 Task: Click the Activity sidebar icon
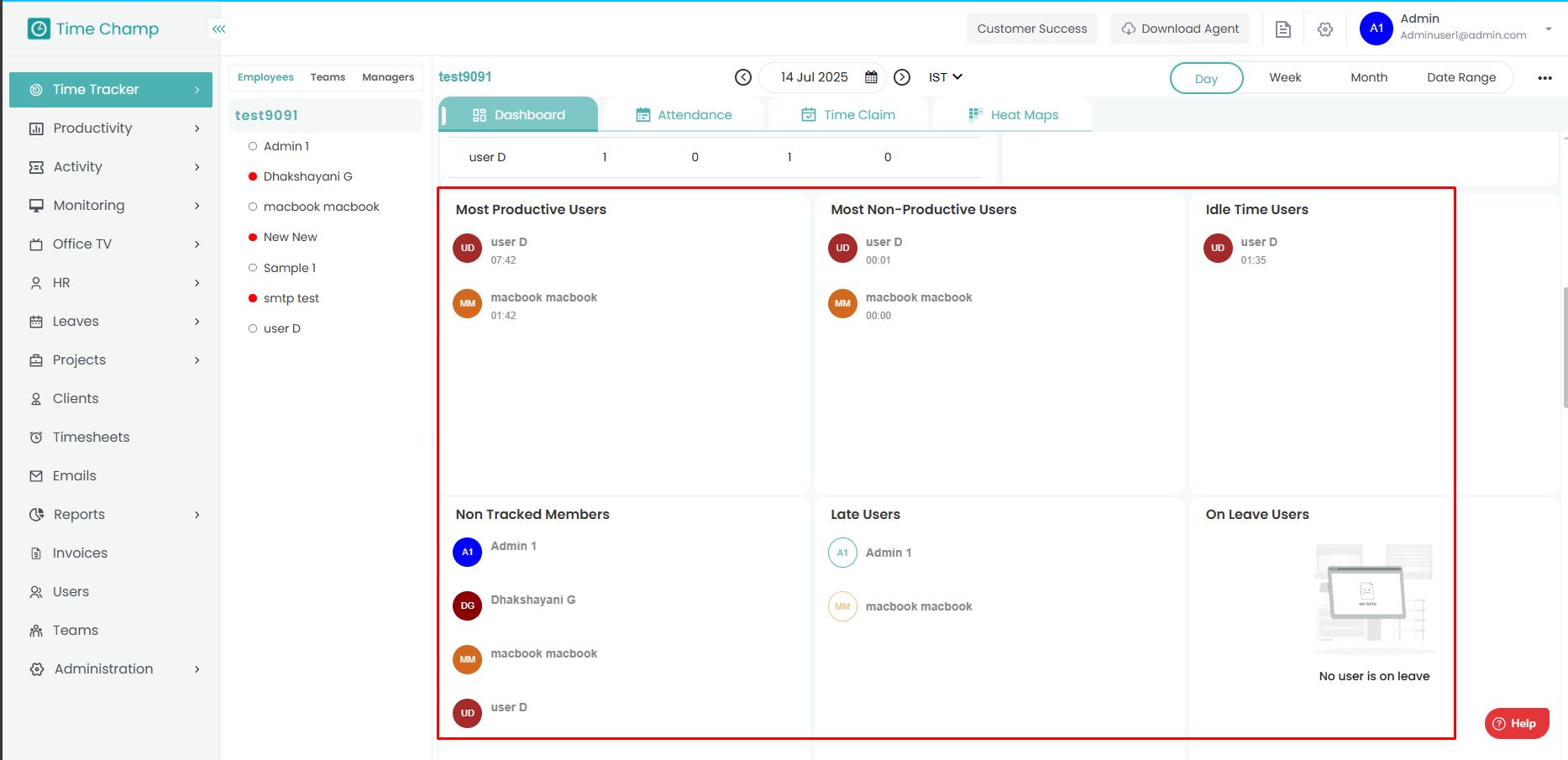point(36,167)
